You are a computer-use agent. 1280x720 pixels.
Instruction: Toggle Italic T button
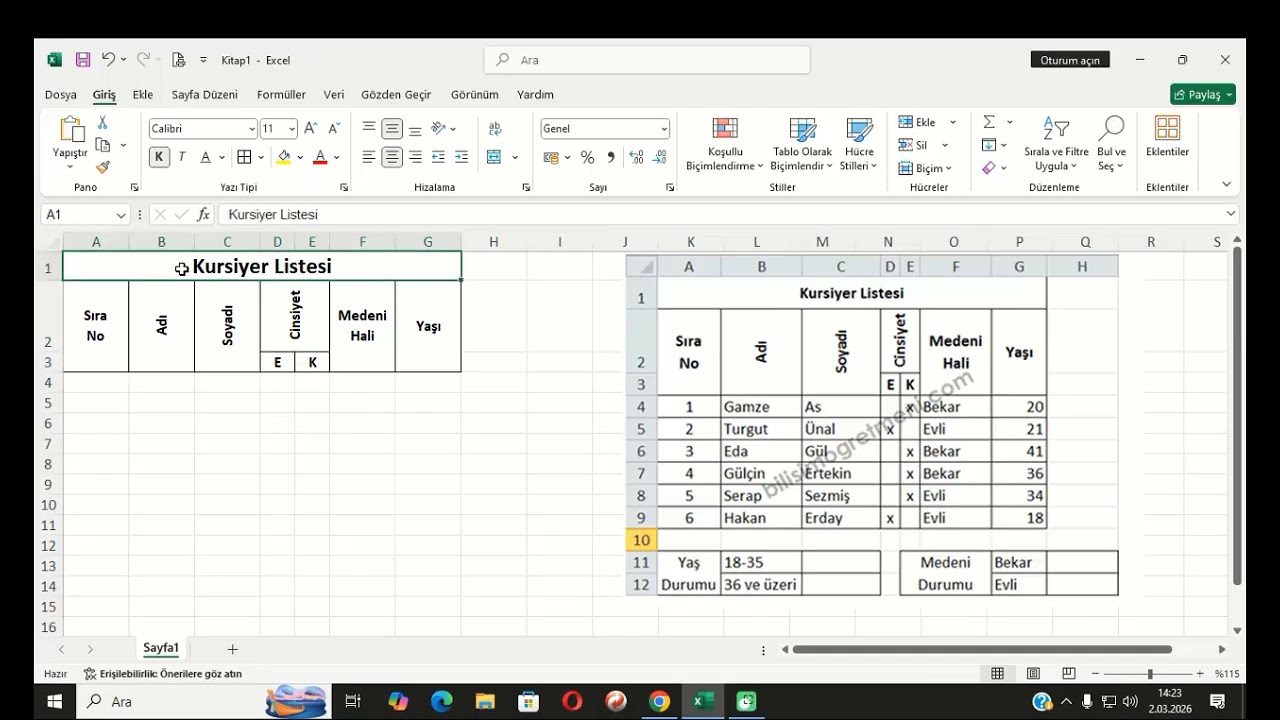click(x=182, y=157)
